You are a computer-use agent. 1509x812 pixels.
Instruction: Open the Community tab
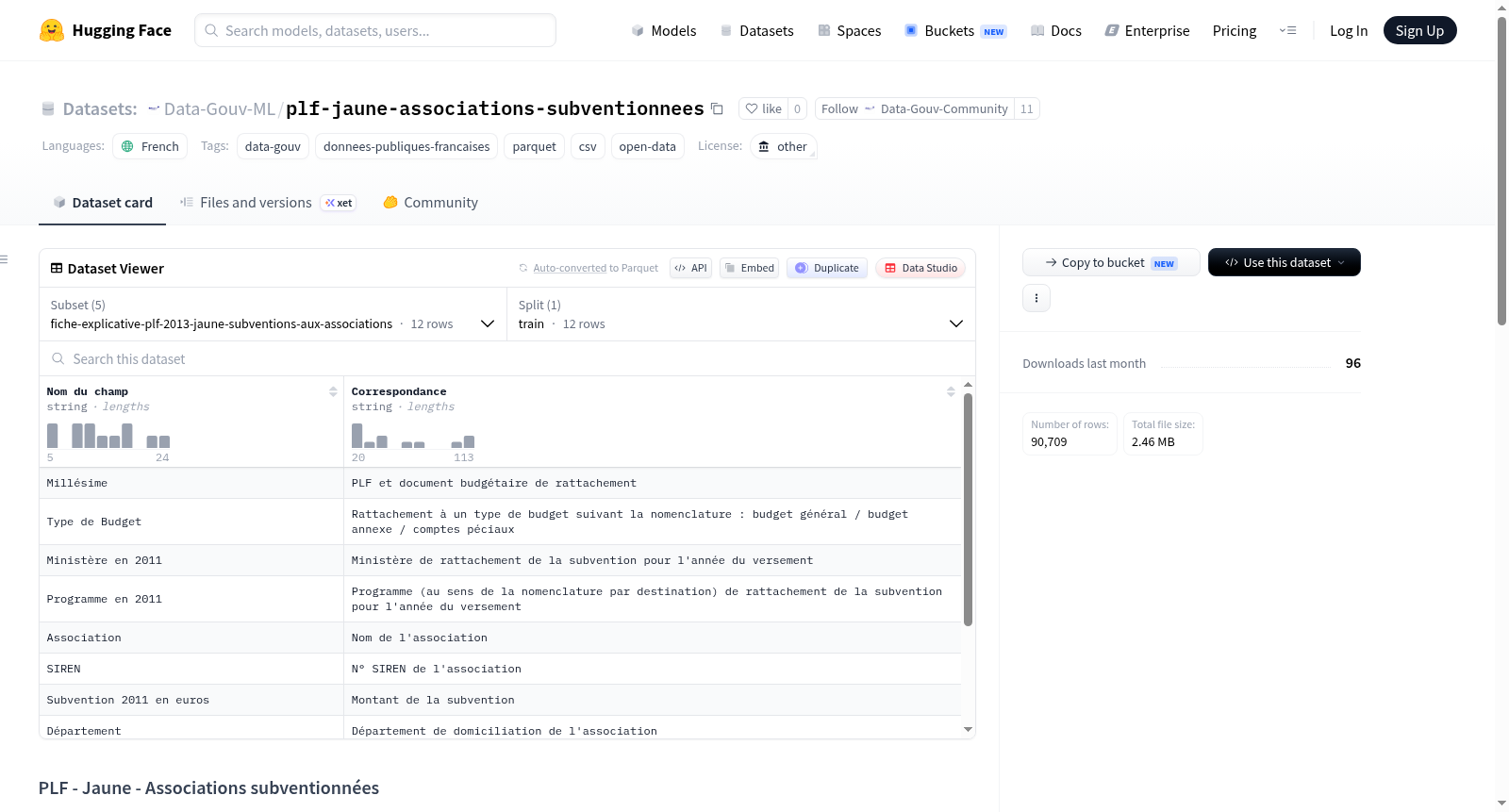tap(431, 203)
